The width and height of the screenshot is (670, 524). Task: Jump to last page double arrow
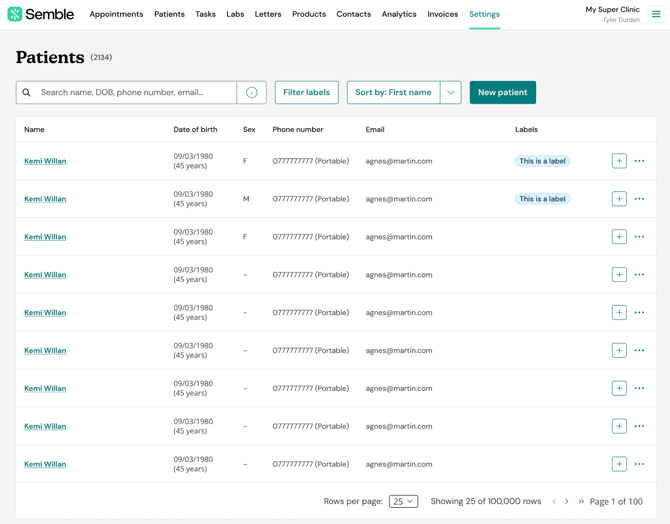pos(581,502)
